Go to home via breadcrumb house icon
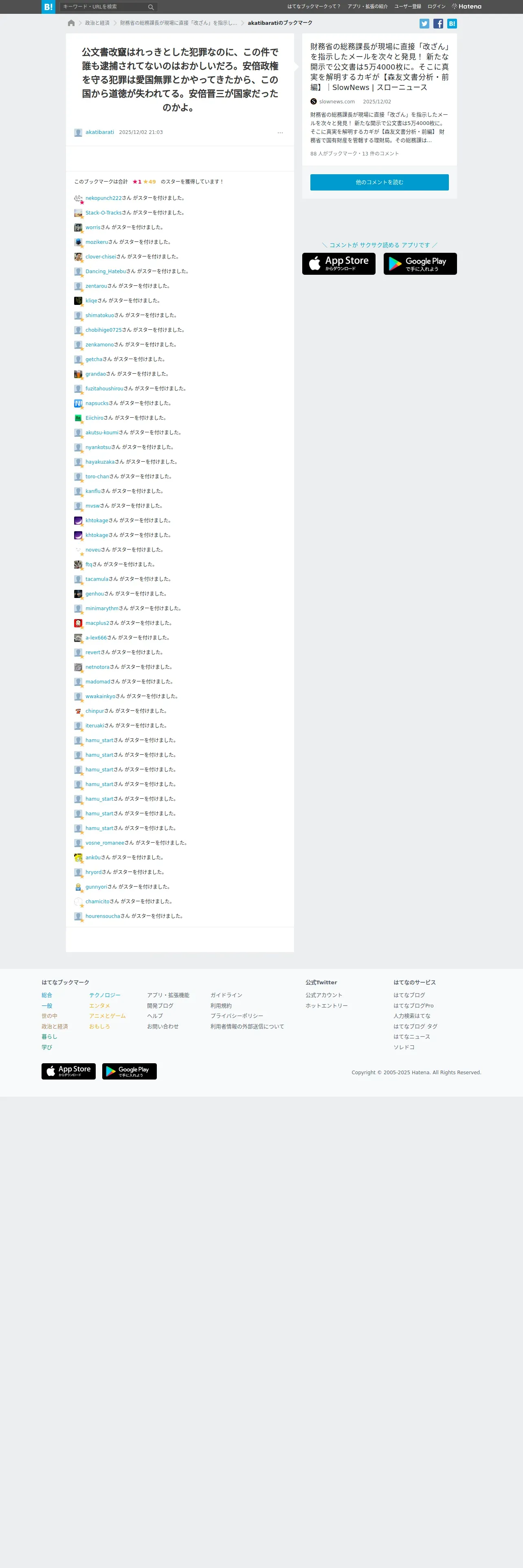 click(71, 23)
